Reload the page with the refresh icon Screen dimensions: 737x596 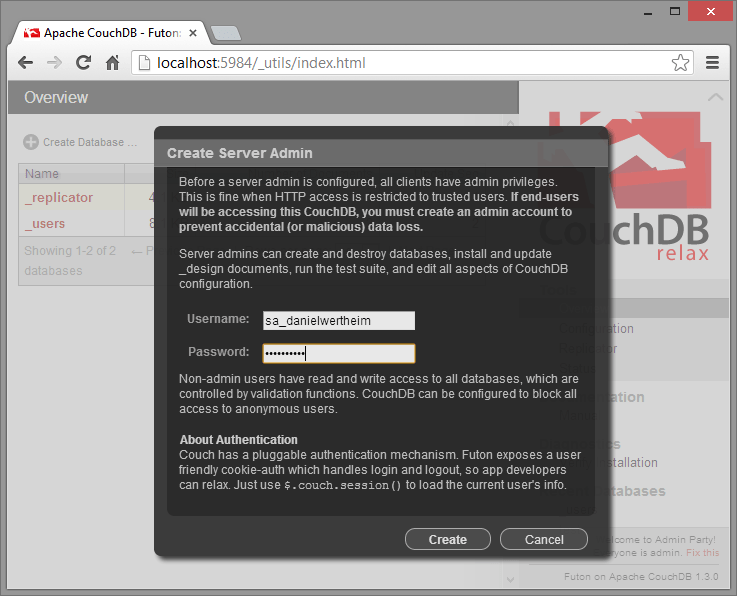click(84, 63)
